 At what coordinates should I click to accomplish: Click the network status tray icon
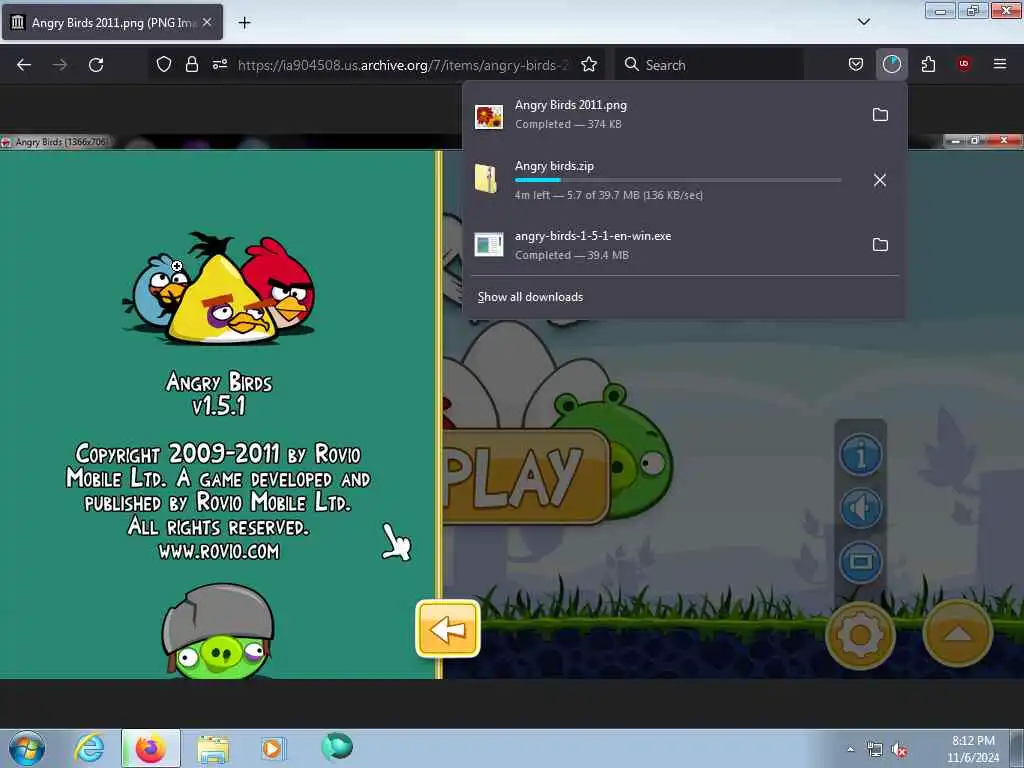[874, 750]
